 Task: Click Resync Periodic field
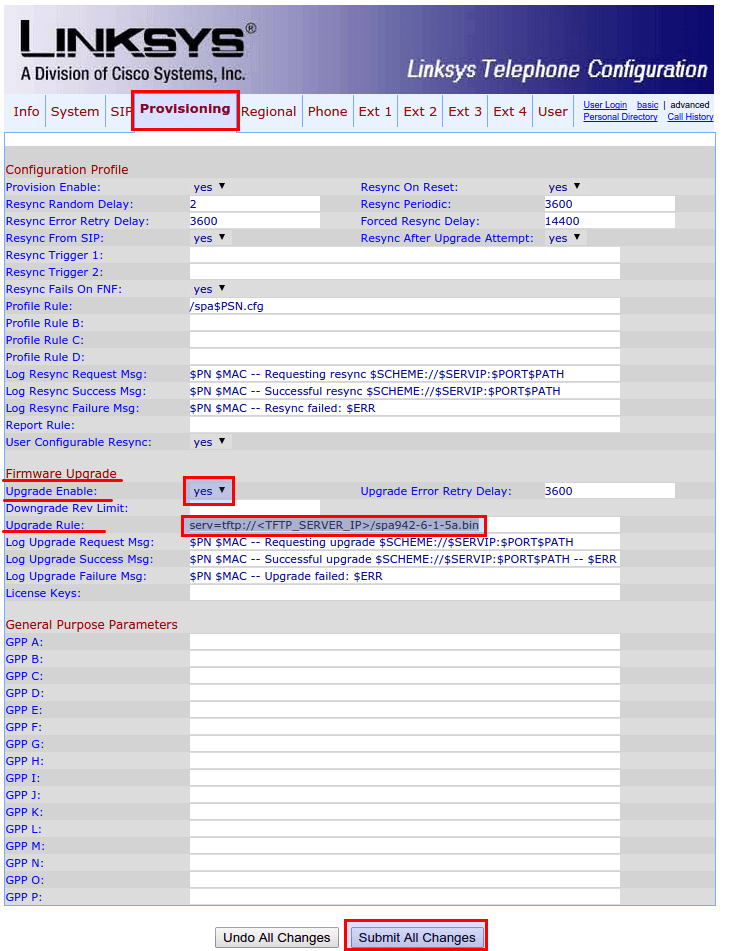(x=609, y=204)
